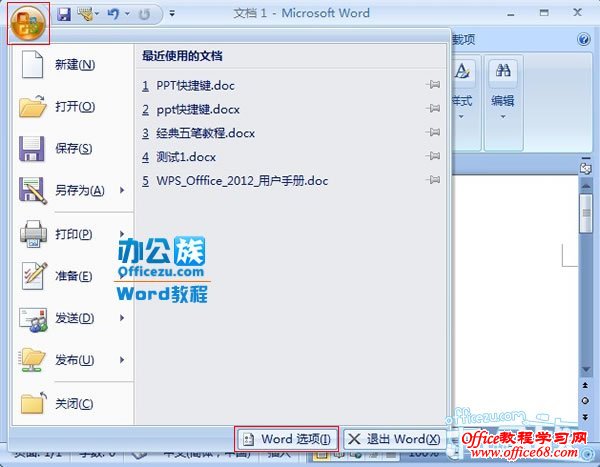Viewport: 600px width, 467px height.
Task: Maximize the Word window
Action: point(544,13)
